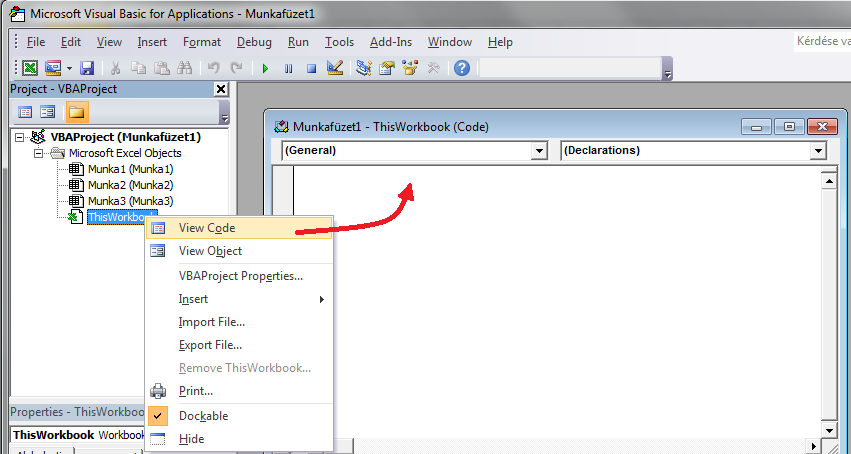Click code window scroll down arrow

(829, 431)
